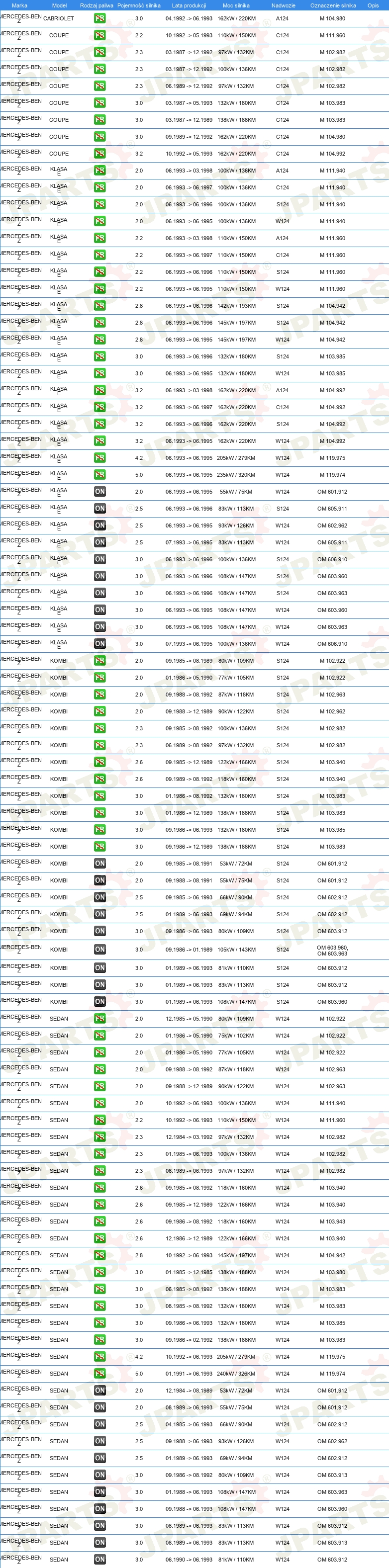Click the date range 12.1984 -> 03.1992
Viewport: 389px width, 1568px height.
(189, 1137)
